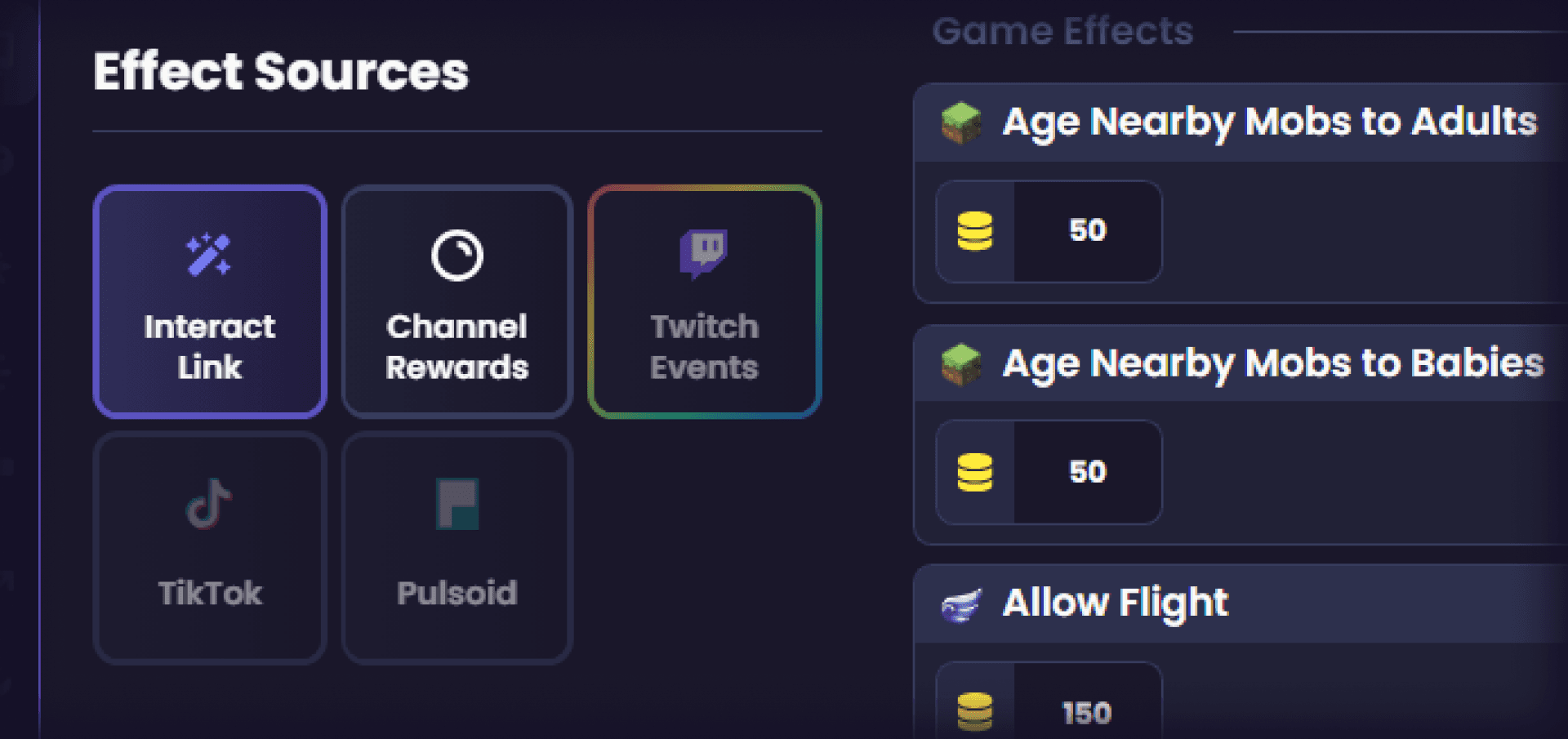Click the TikTok logo icon
The image size is (1568, 739).
pyautogui.click(x=209, y=504)
